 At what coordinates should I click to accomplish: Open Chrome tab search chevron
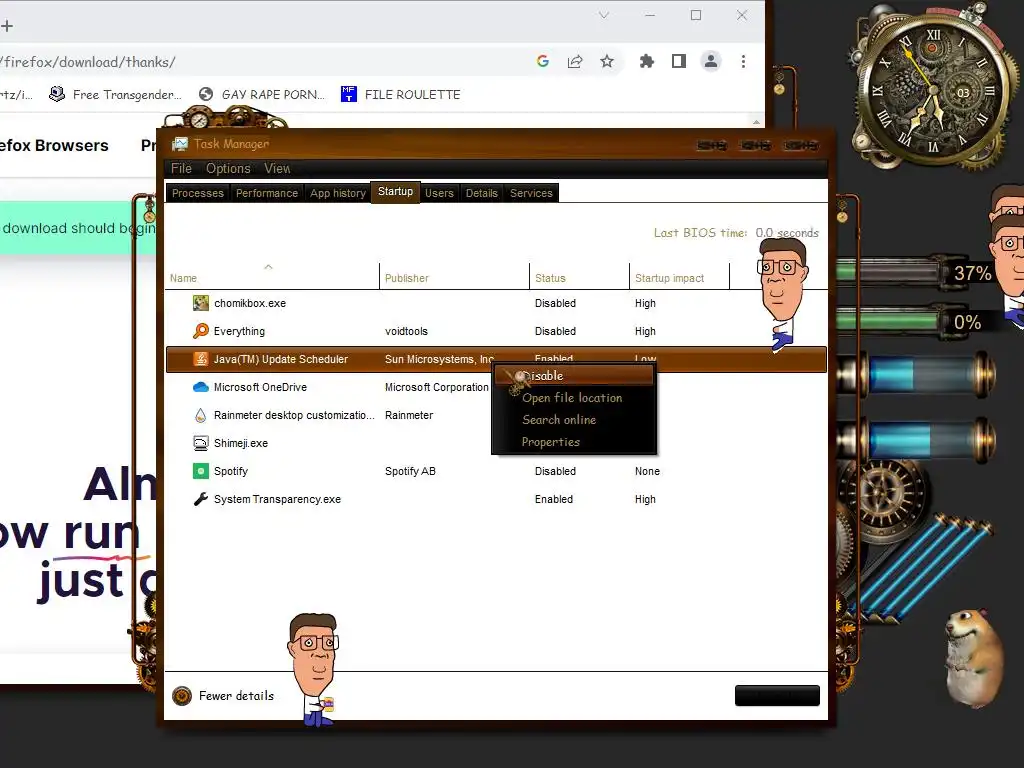click(604, 15)
